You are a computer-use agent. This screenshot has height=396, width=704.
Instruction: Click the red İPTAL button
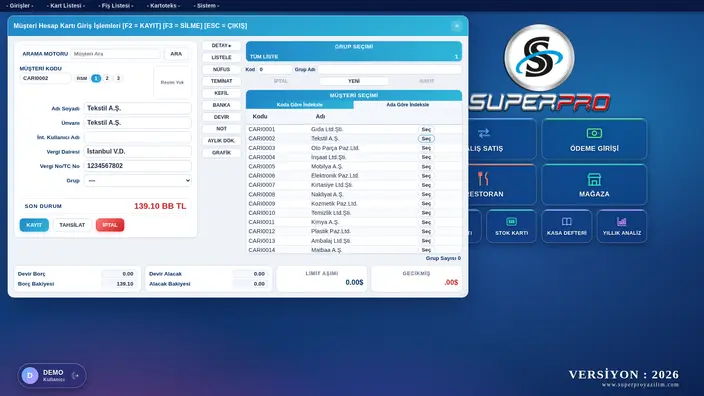110,225
